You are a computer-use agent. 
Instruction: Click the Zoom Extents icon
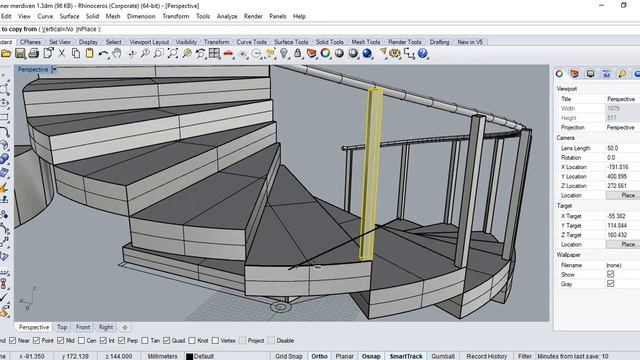[173, 53]
